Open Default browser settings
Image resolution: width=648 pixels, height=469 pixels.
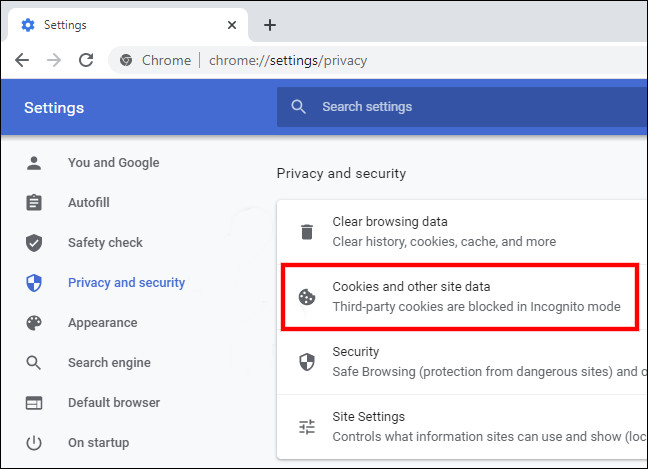point(114,402)
